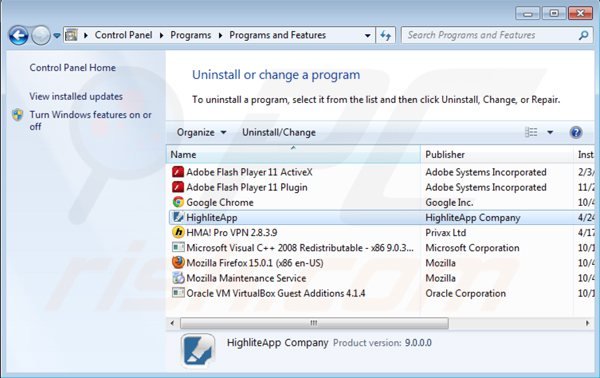Sort list by Name column header
Screen dimensions: 600x378
(293, 155)
